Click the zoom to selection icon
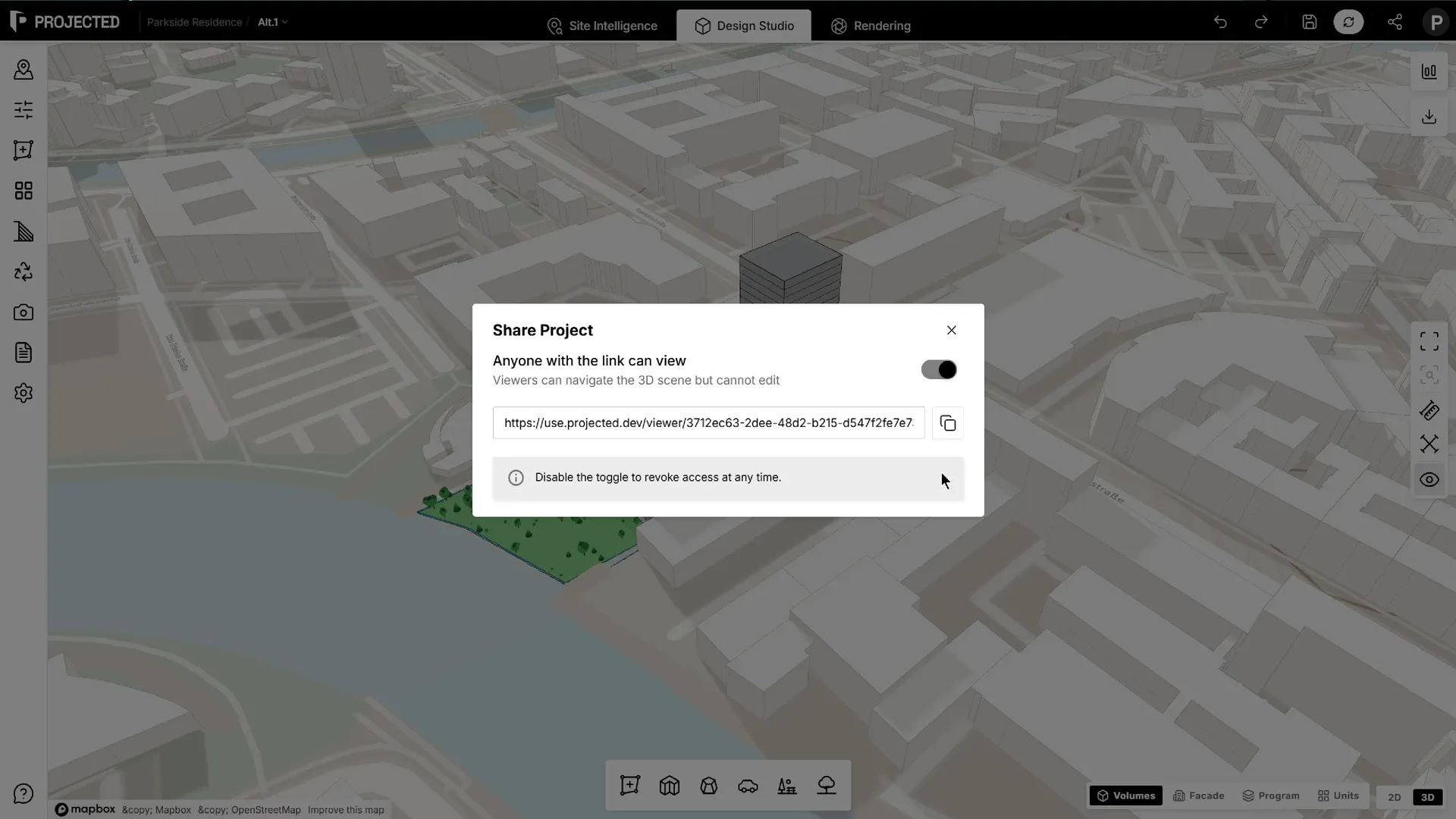Image resolution: width=1456 pixels, height=819 pixels. 1429,375
